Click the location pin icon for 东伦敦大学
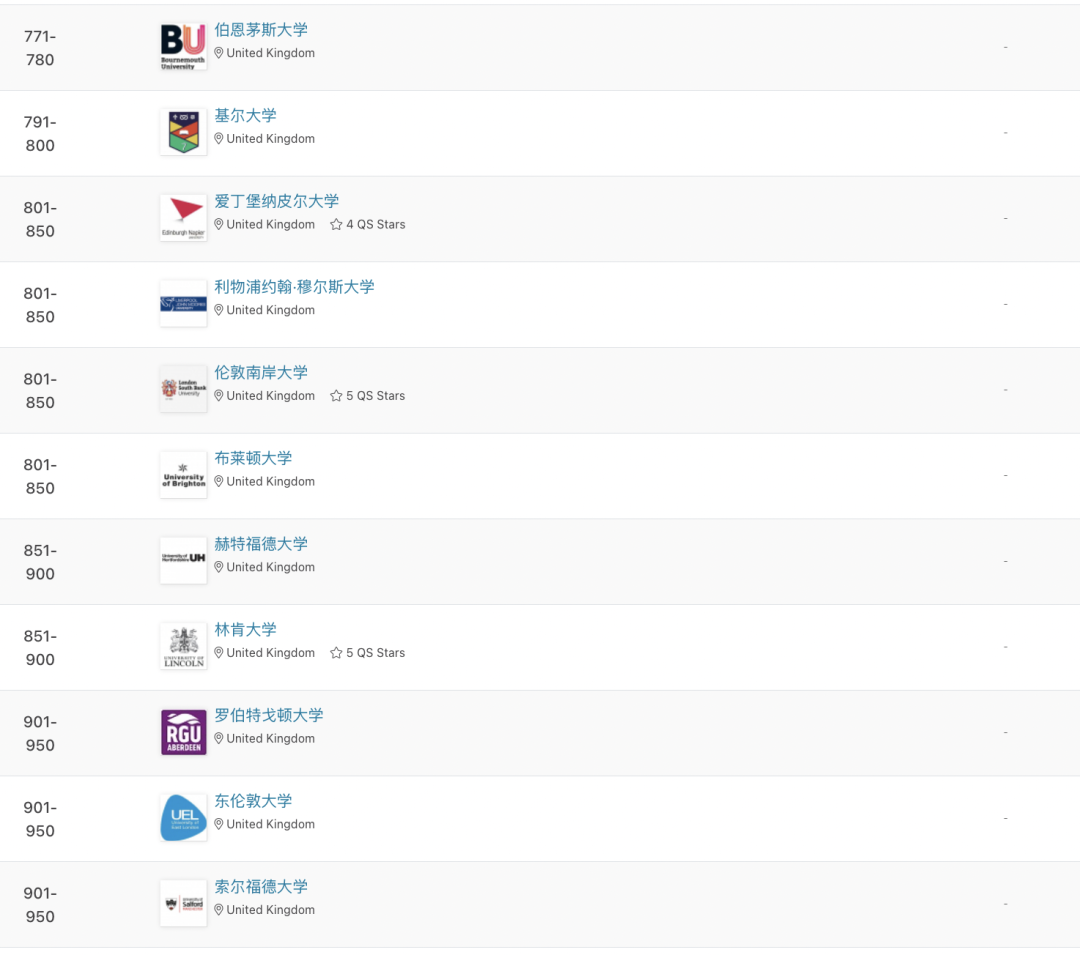Image resolution: width=1080 pixels, height=955 pixels. pos(218,824)
